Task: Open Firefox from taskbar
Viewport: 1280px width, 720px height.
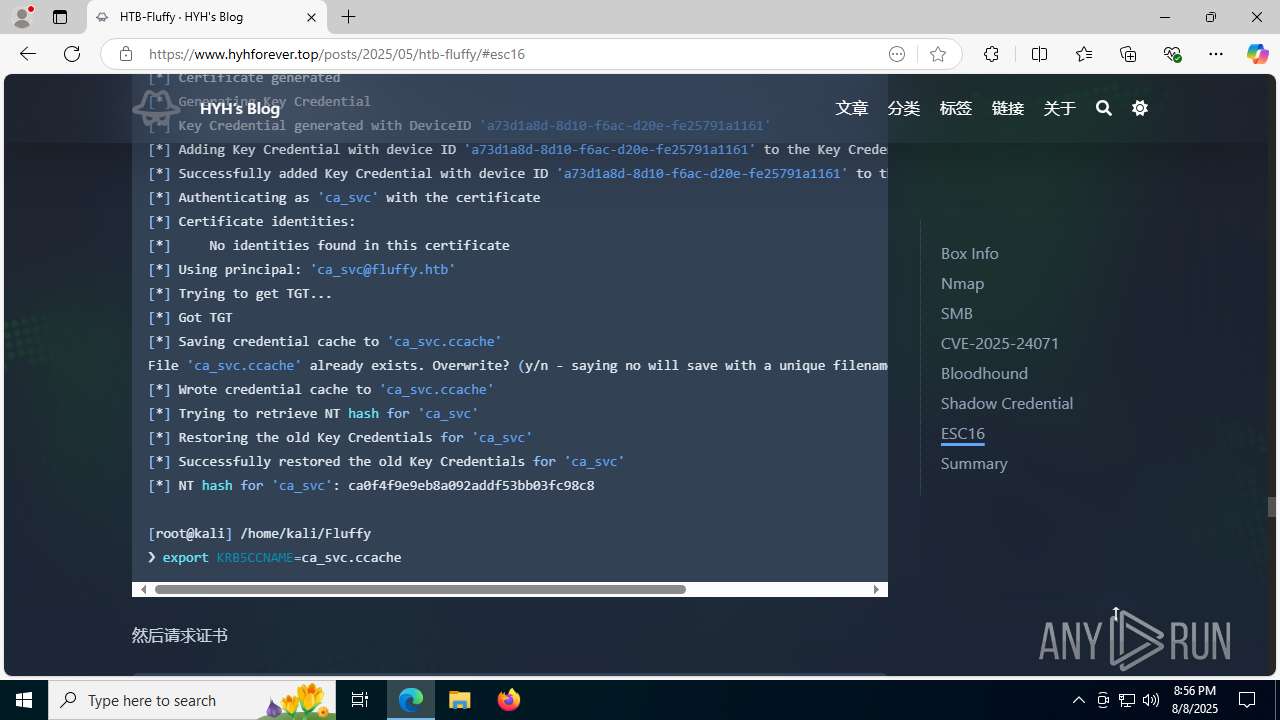Action: tap(508, 700)
